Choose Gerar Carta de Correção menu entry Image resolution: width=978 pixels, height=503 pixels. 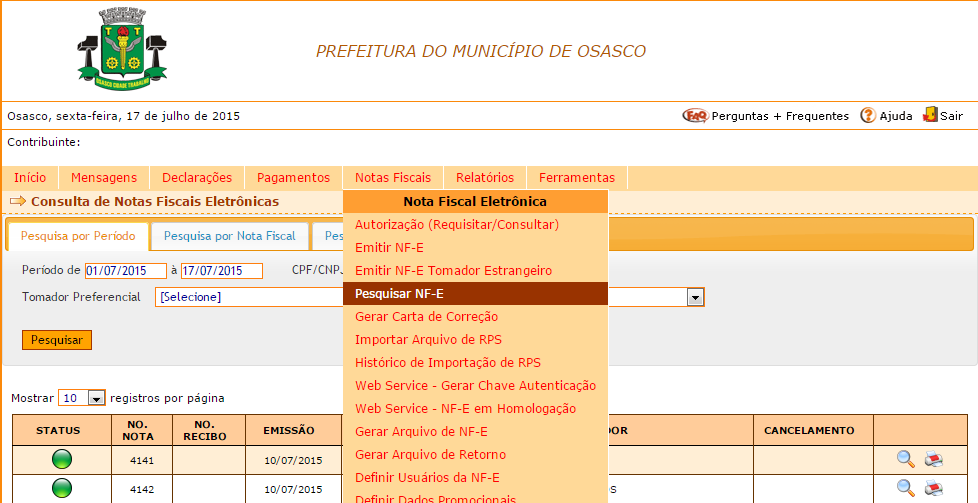click(426, 317)
